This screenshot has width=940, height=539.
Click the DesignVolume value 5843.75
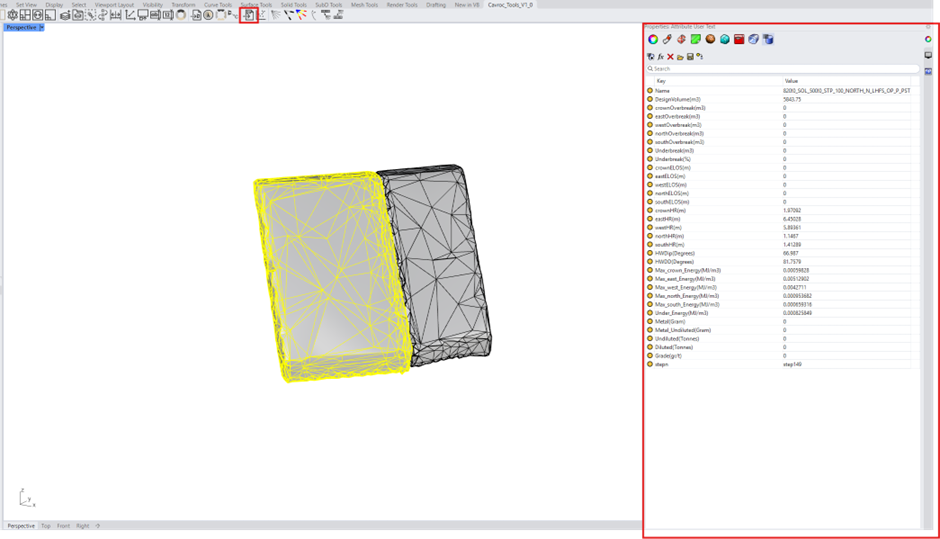[792, 100]
